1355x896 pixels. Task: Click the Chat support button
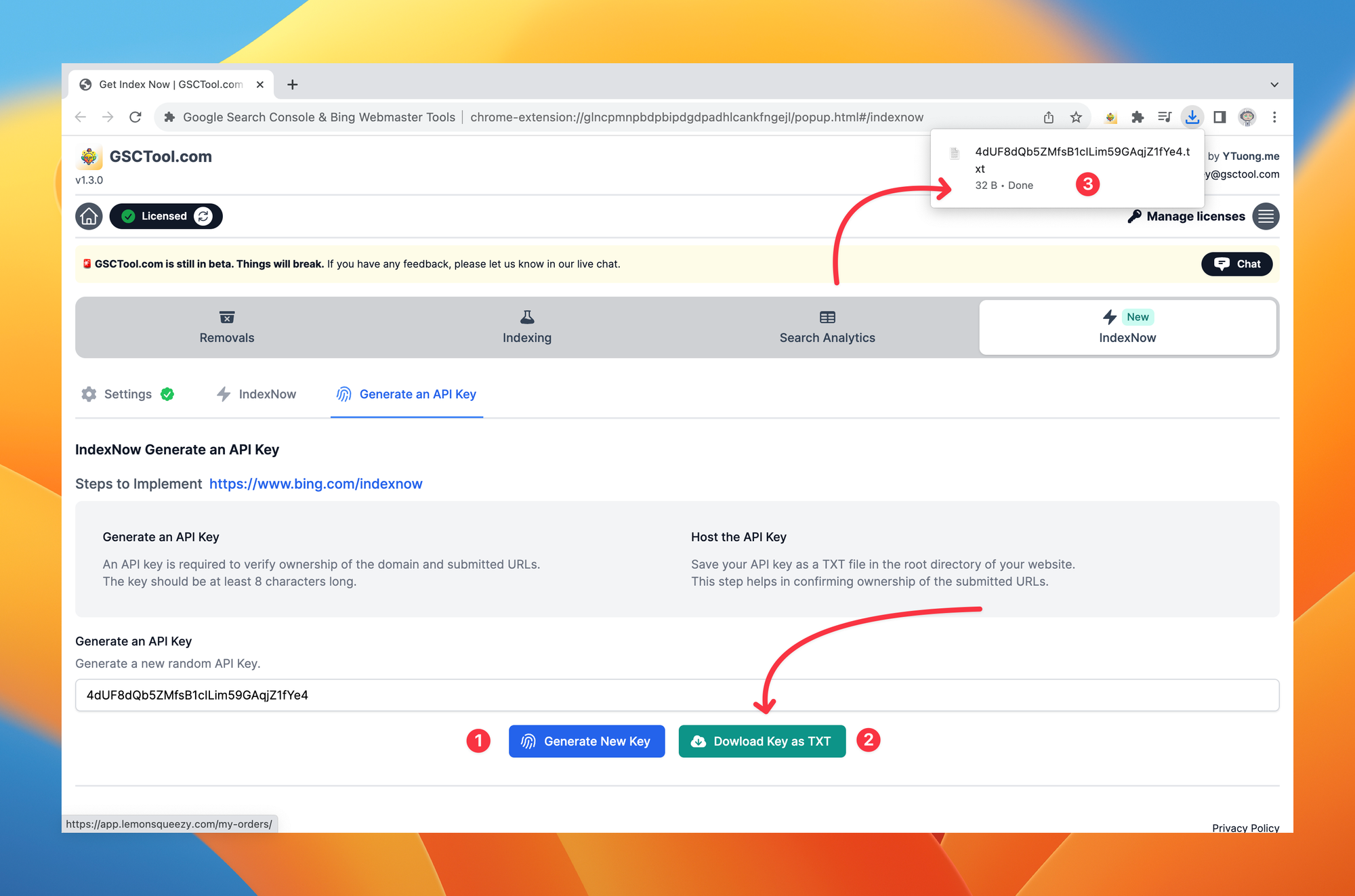(1235, 263)
